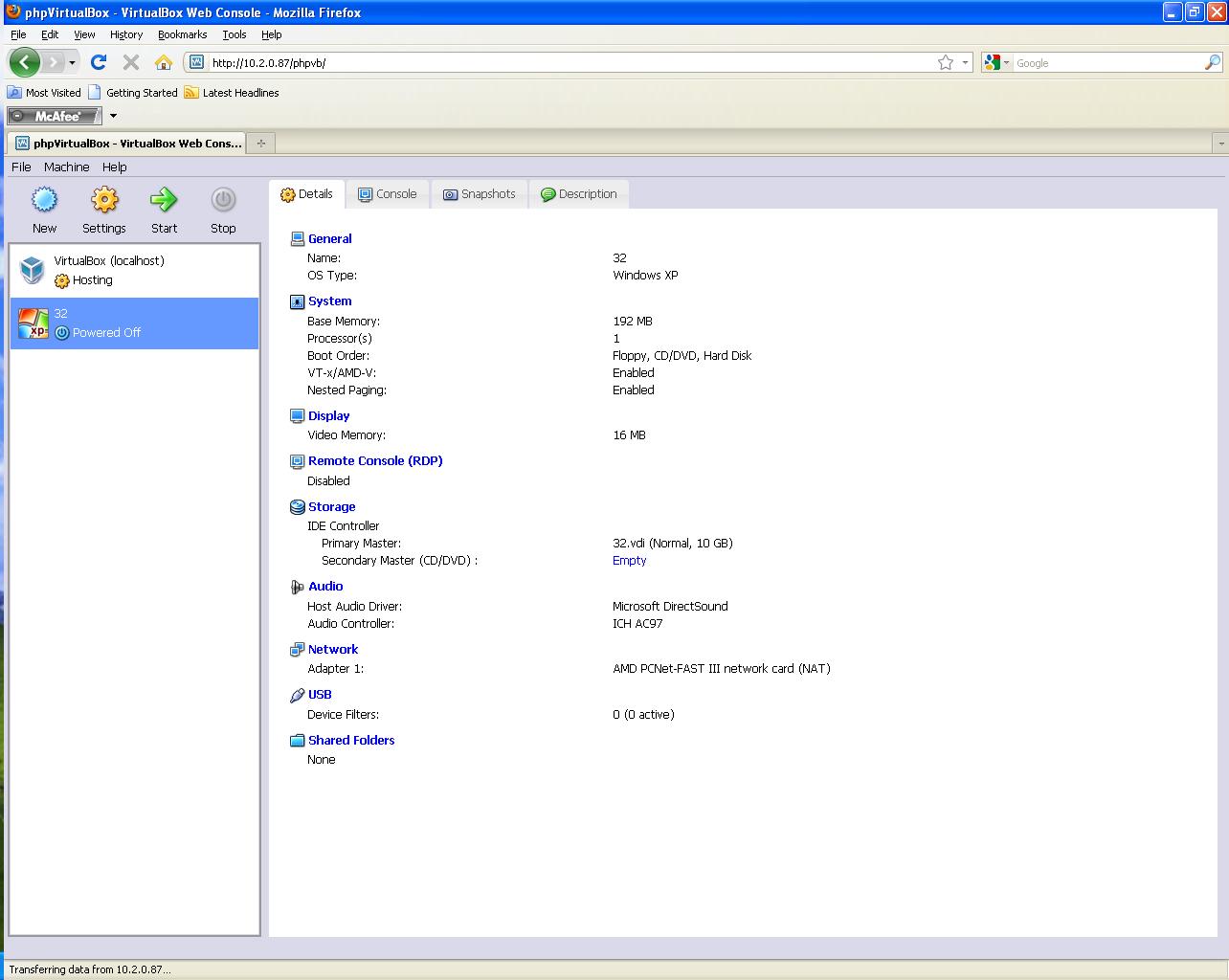Click the Stop power icon

pos(223,201)
